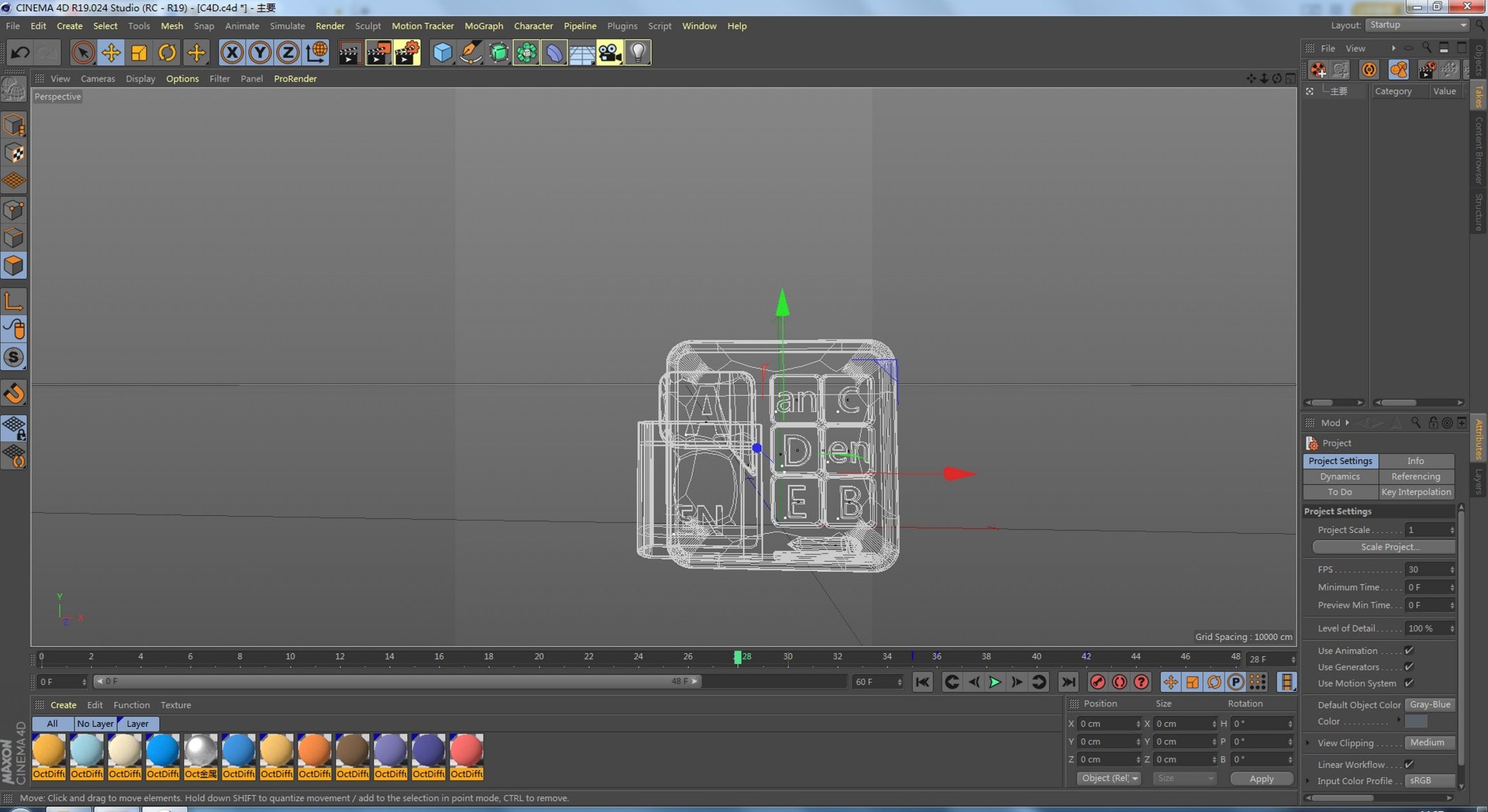The image size is (1488, 812).
Task: Switch to the Dynamics tab
Action: point(1340,477)
